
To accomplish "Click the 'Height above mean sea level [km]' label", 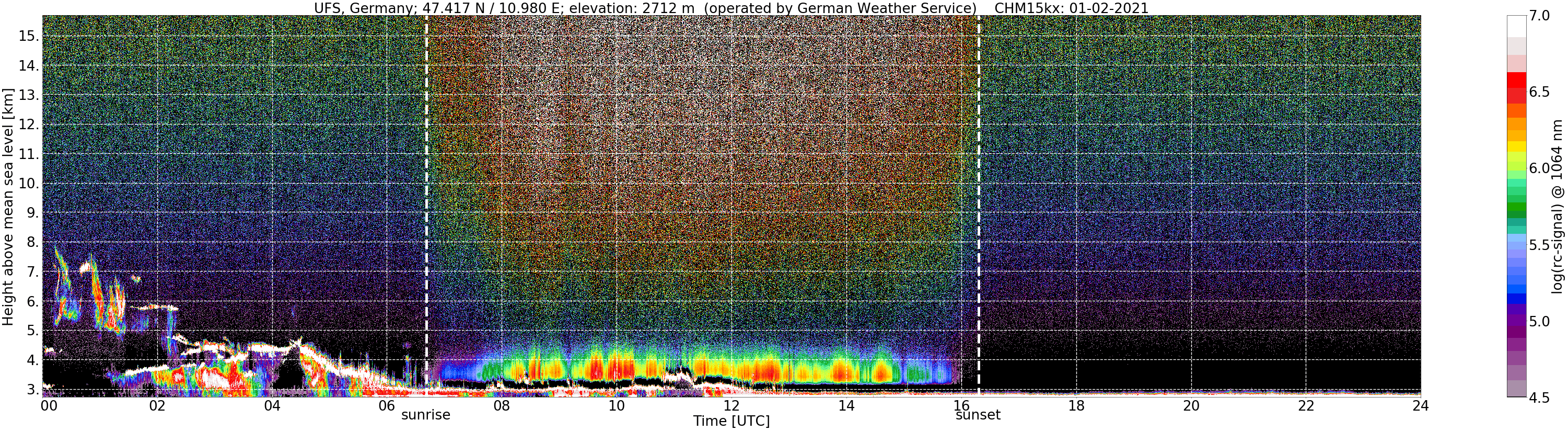I will [x=8, y=207].
